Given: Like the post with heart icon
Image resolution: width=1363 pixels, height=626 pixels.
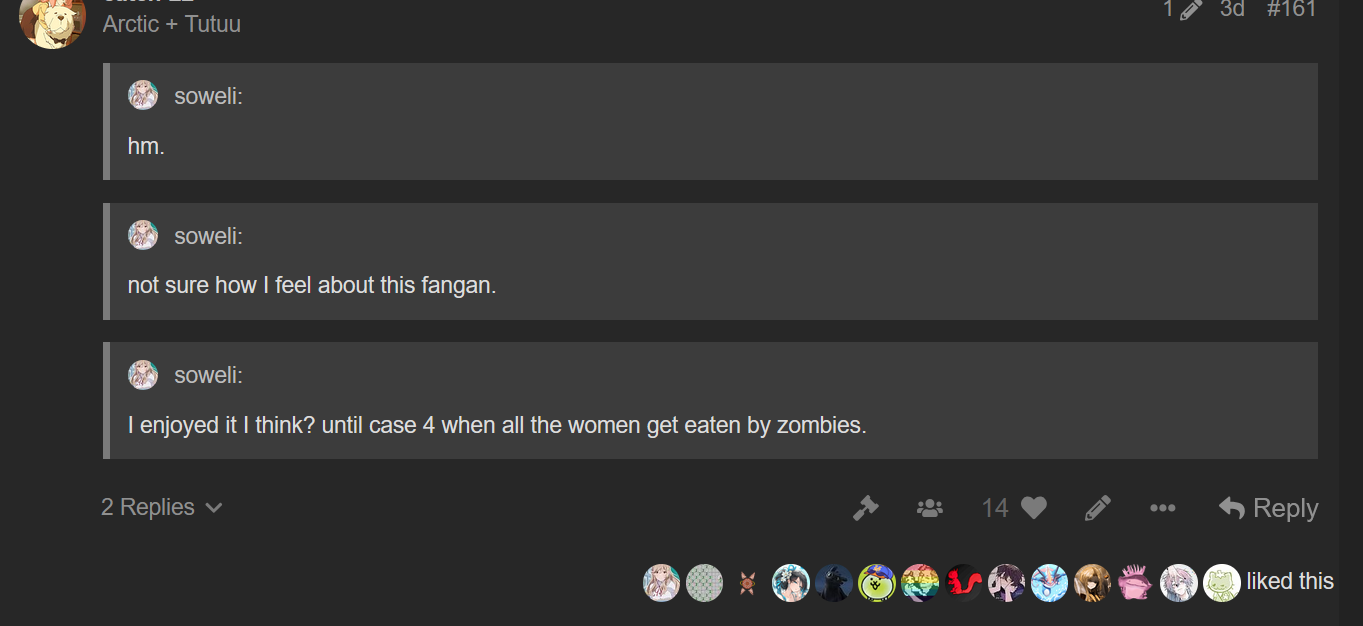Looking at the screenshot, I should click(x=1034, y=508).
